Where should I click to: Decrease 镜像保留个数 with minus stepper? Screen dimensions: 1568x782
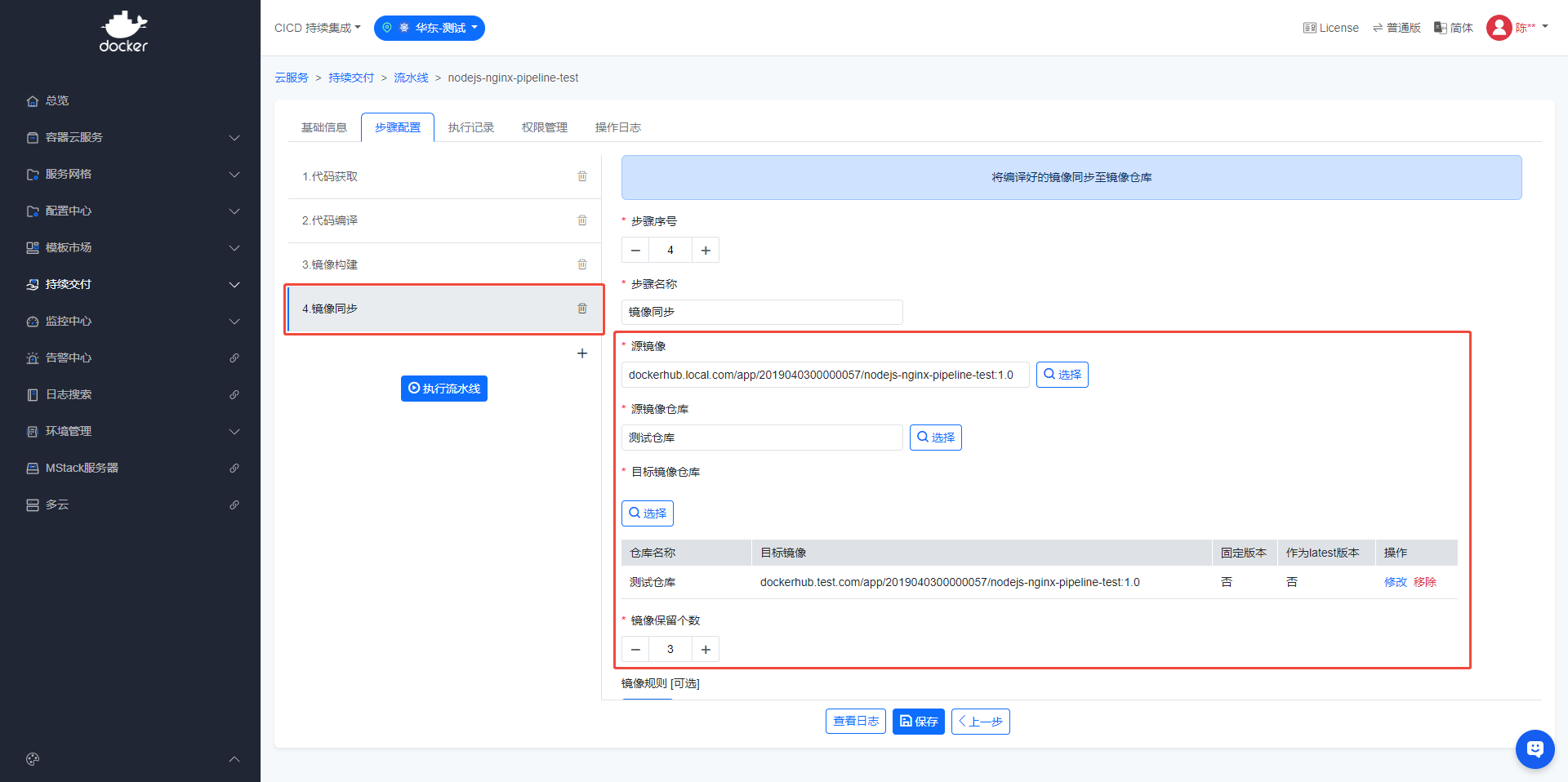pyautogui.click(x=635, y=650)
